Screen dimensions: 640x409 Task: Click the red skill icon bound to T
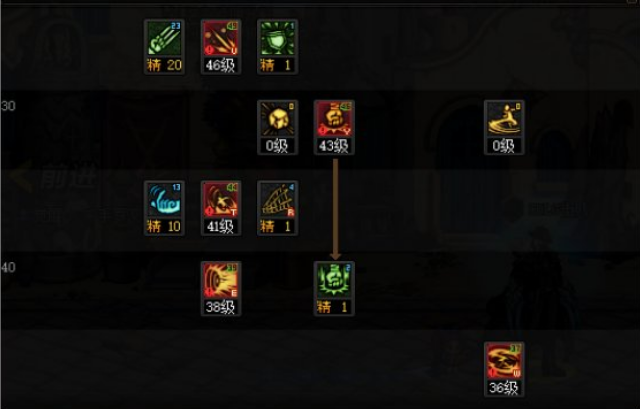[x=221, y=200]
